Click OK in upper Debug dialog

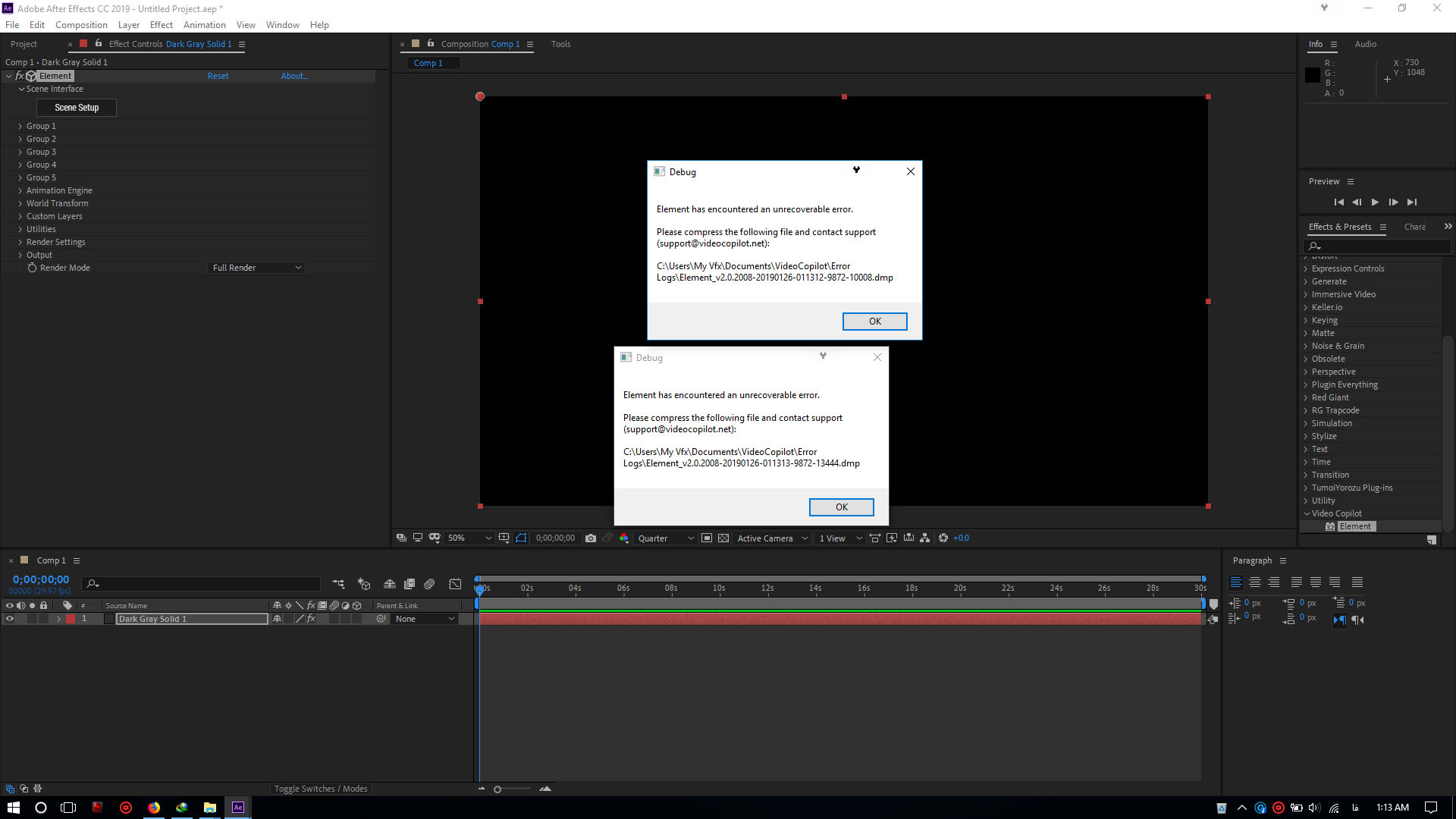[x=874, y=322]
